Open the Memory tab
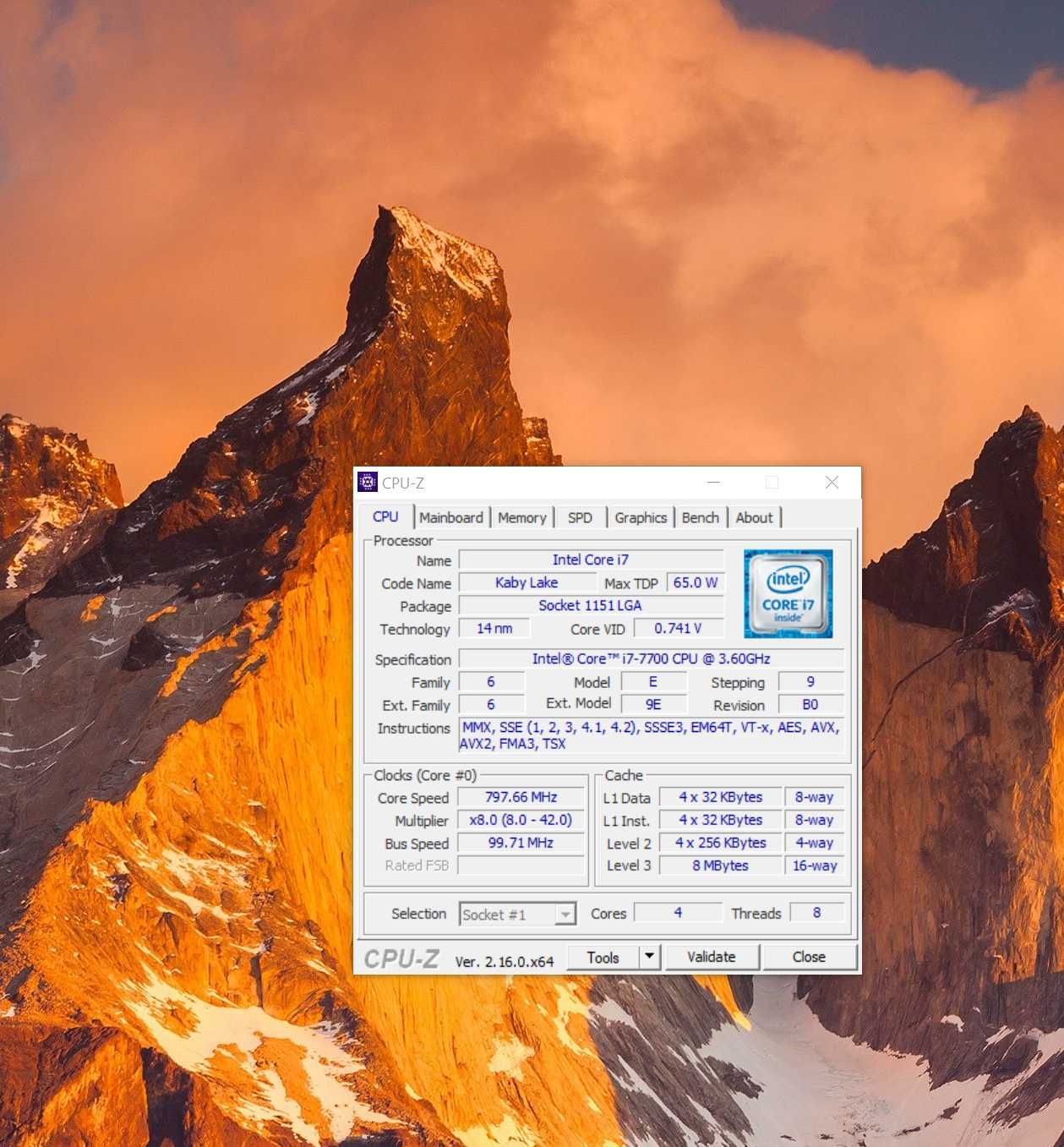 point(521,518)
